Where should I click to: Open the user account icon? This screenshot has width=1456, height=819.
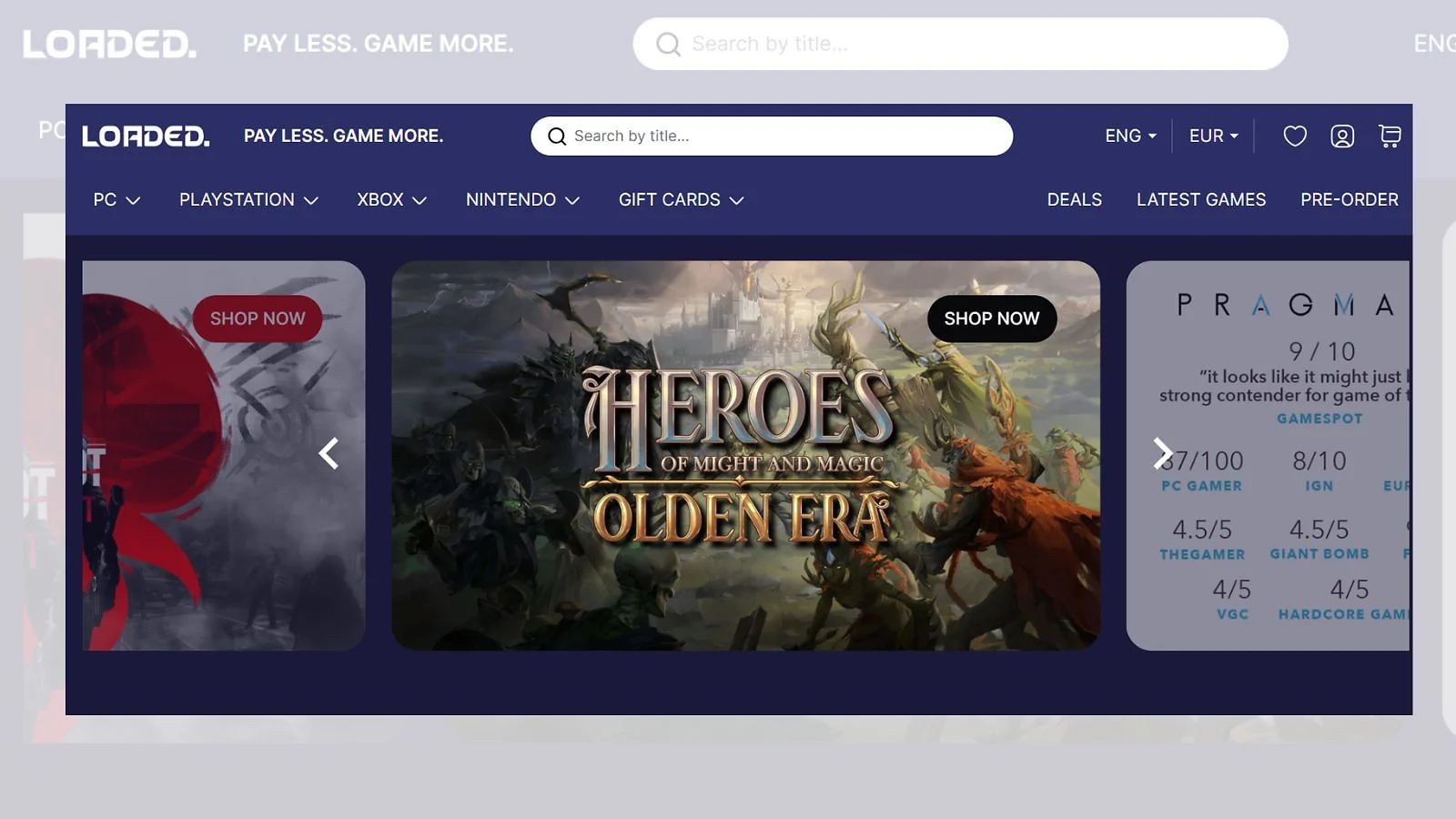pos(1342,136)
